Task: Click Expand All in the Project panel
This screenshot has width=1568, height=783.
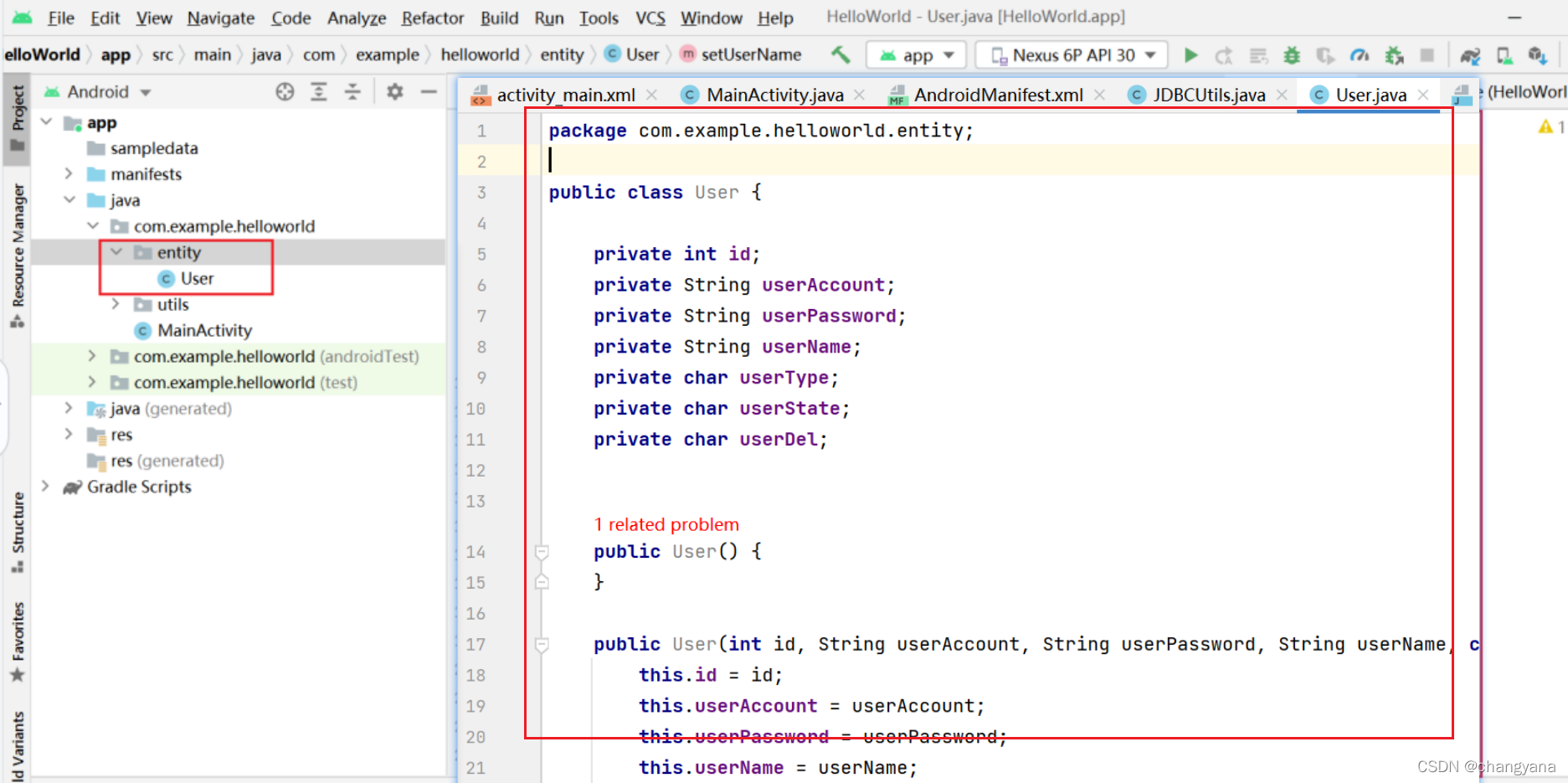Action: (x=319, y=92)
